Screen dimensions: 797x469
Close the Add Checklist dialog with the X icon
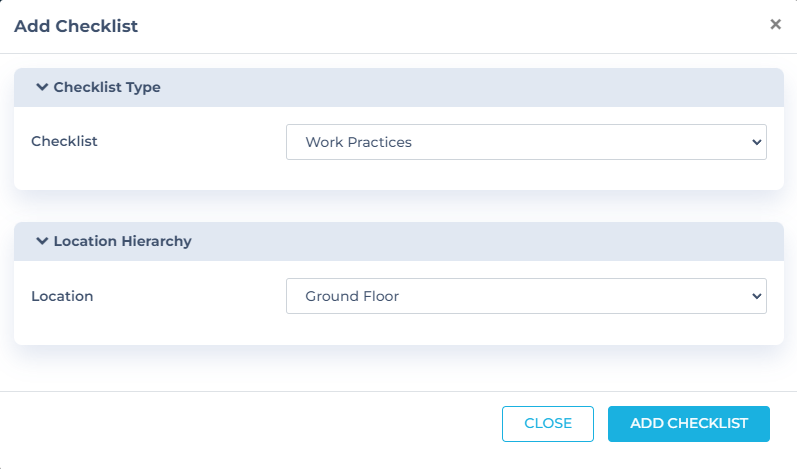(775, 25)
